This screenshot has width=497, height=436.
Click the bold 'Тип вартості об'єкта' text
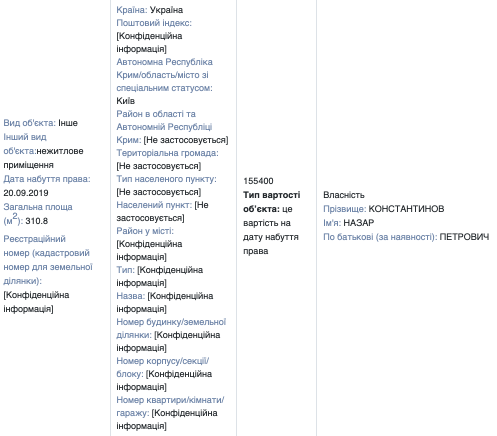click(x=272, y=202)
